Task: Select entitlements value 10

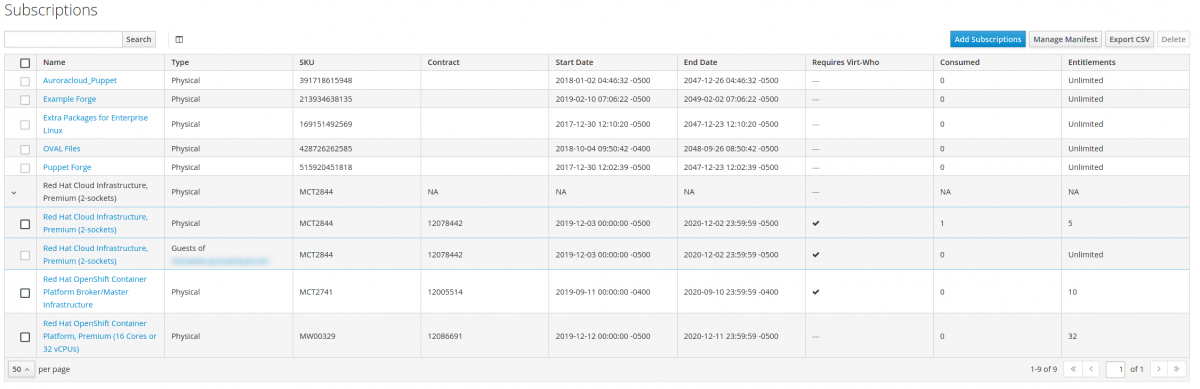Action: click(x=1072, y=292)
